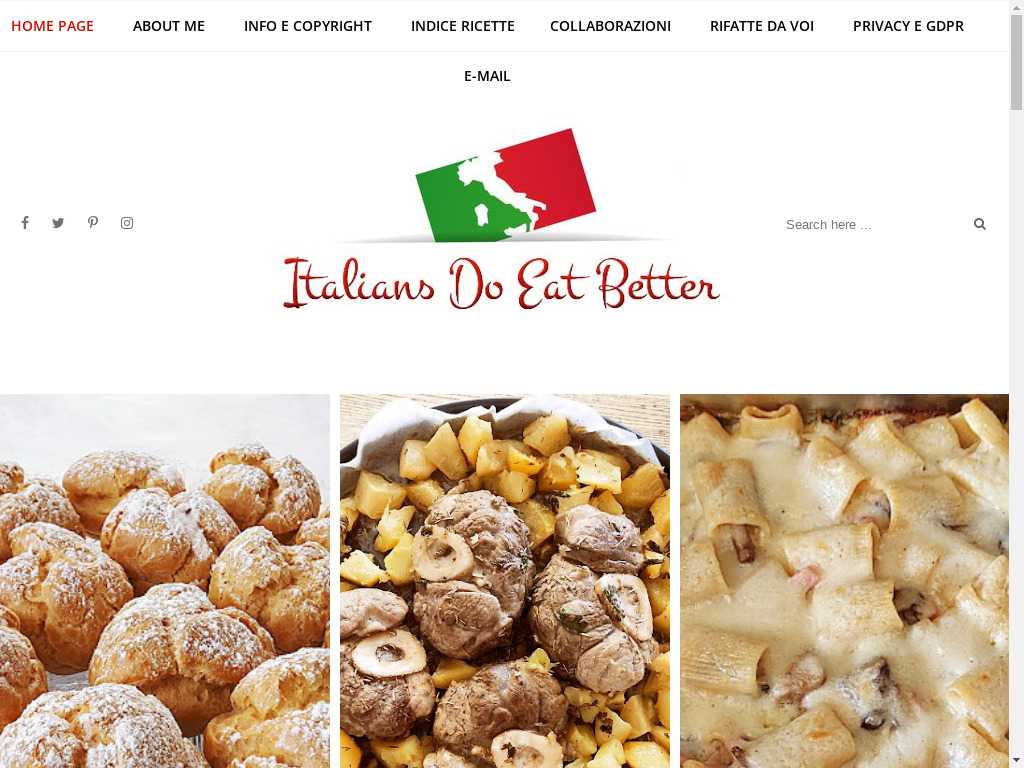Viewport: 1024px width, 768px height.
Task: Open the ABOUT ME page
Action: [168, 26]
